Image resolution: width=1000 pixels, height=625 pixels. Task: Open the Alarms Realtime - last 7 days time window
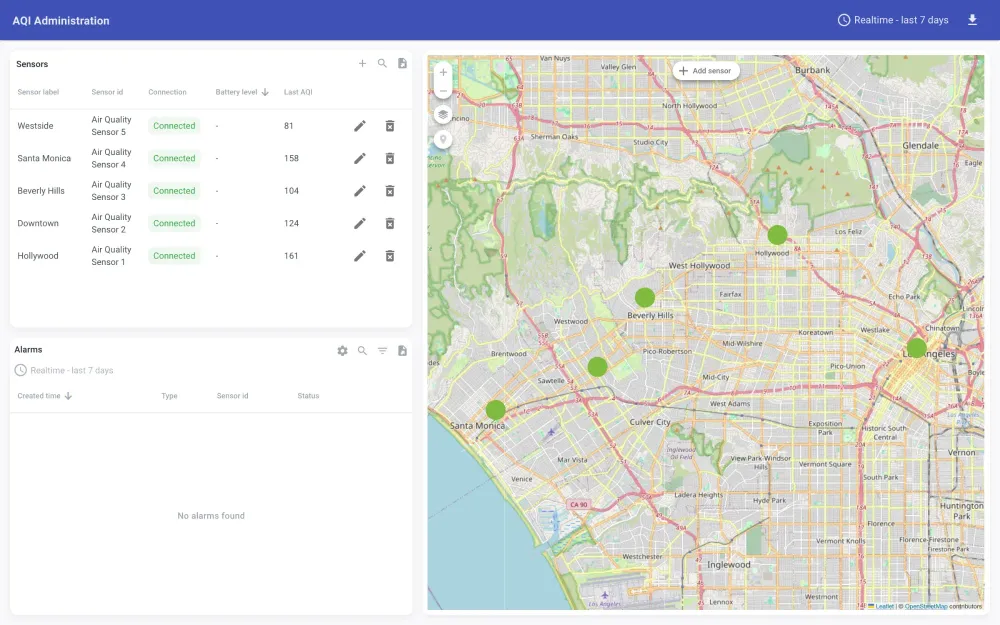[x=64, y=370]
